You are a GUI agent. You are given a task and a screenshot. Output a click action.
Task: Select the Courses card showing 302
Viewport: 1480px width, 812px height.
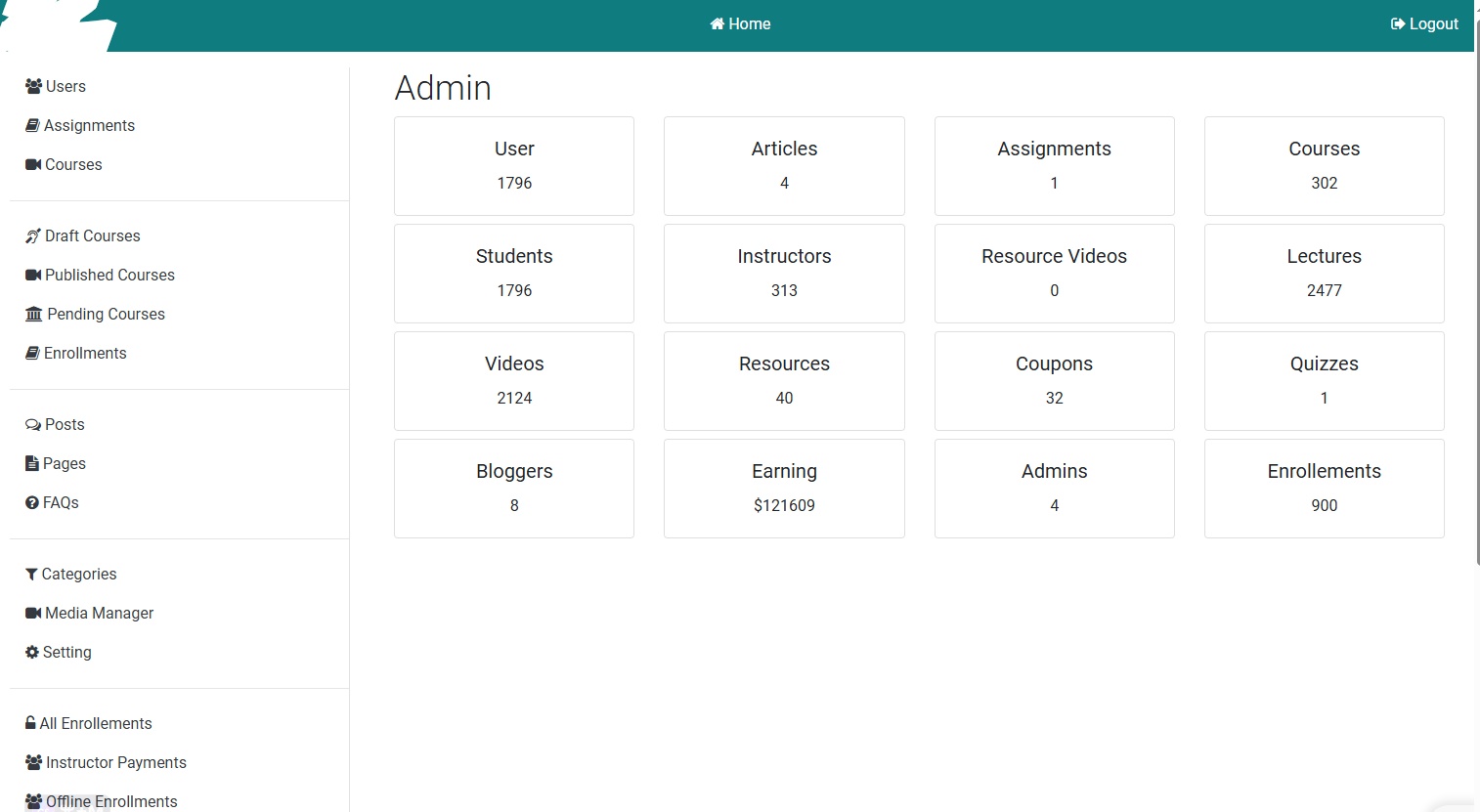(x=1325, y=166)
